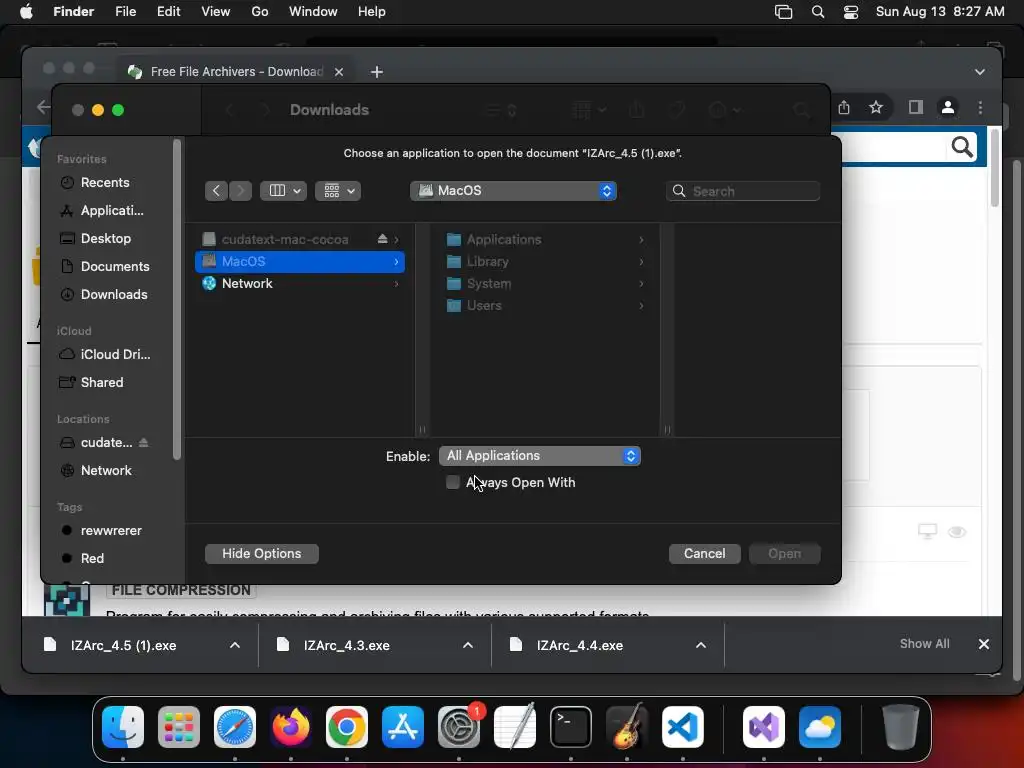Open the grouping options dropdown

pyautogui.click(x=338, y=191)
